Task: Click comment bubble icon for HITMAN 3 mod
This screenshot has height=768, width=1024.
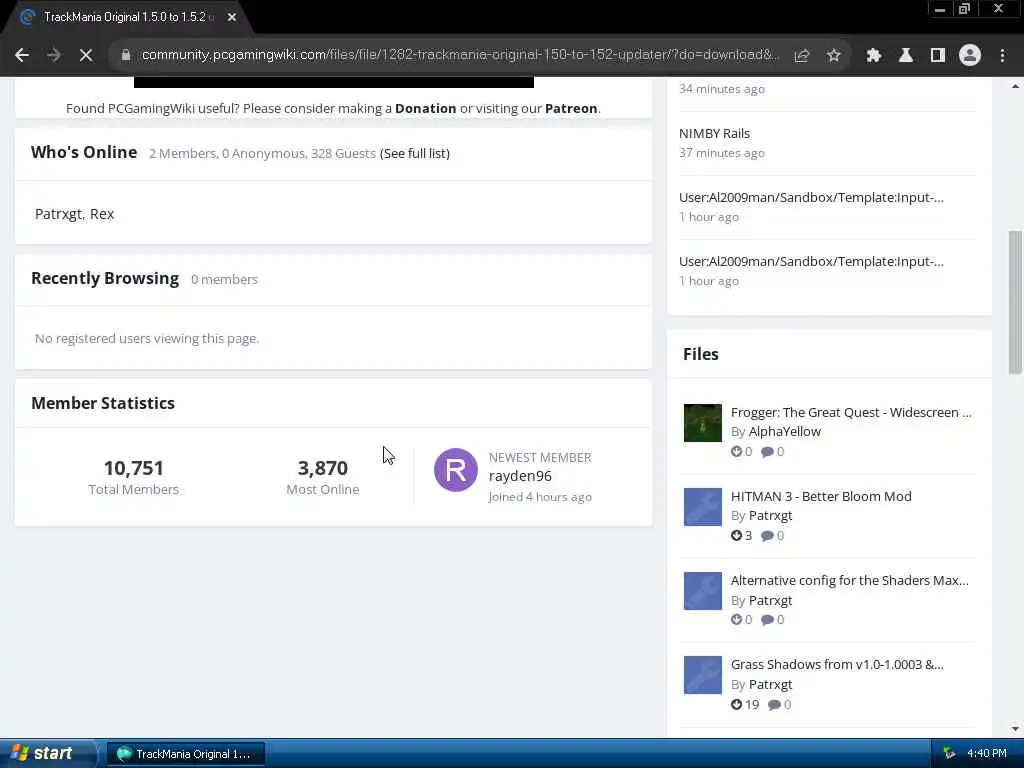Action: (x=767, y=536)
